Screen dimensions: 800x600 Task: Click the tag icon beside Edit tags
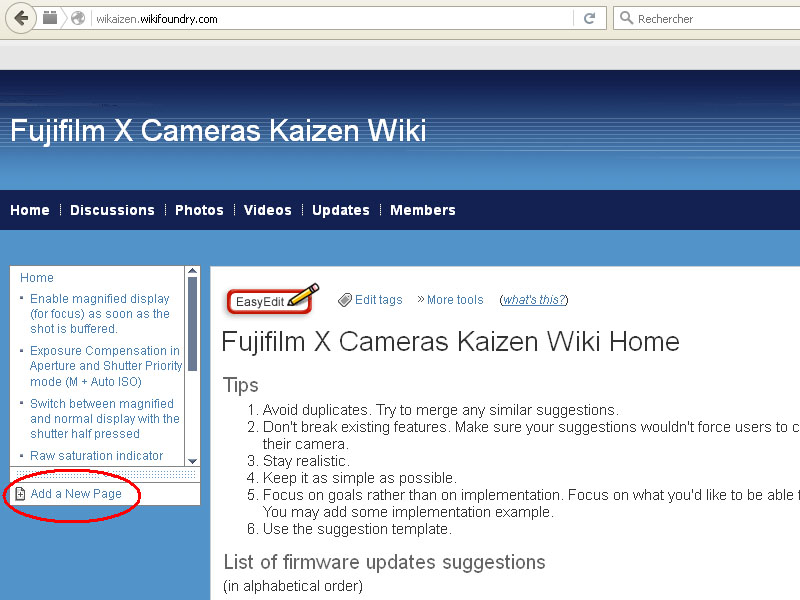(x=345, y=300)
